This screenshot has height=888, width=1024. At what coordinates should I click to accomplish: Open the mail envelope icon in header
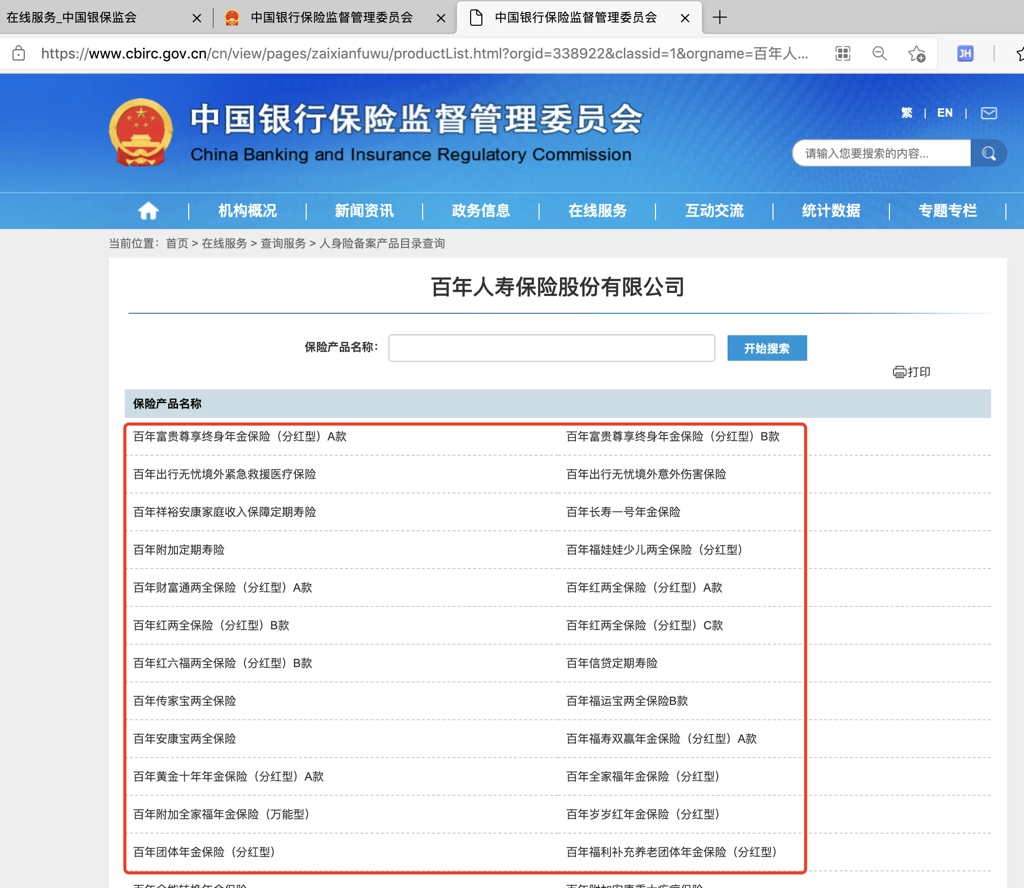tap(989, 113)
